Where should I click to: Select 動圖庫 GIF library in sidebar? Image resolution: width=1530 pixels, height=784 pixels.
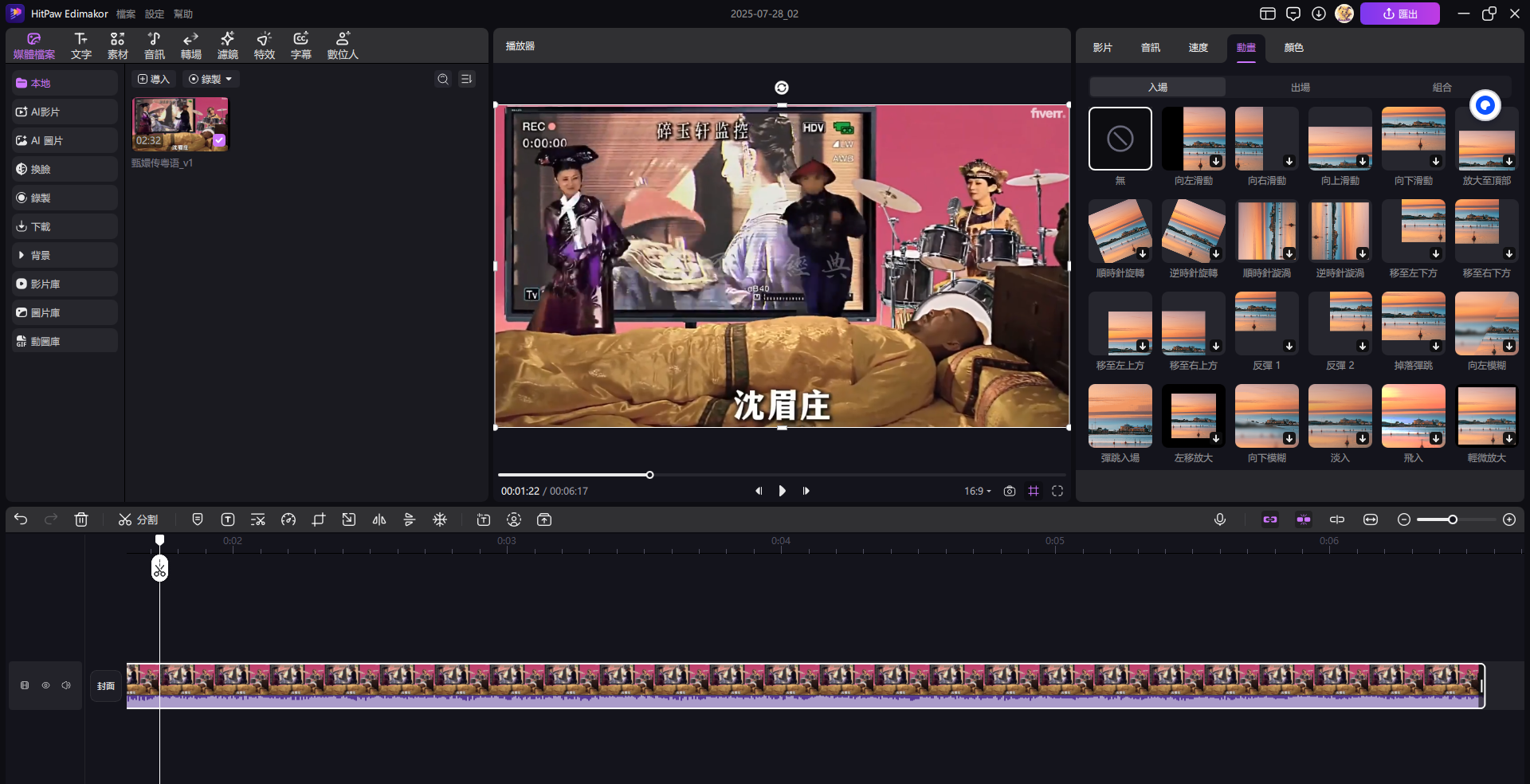pyautogui.click(x=65, y=341)
